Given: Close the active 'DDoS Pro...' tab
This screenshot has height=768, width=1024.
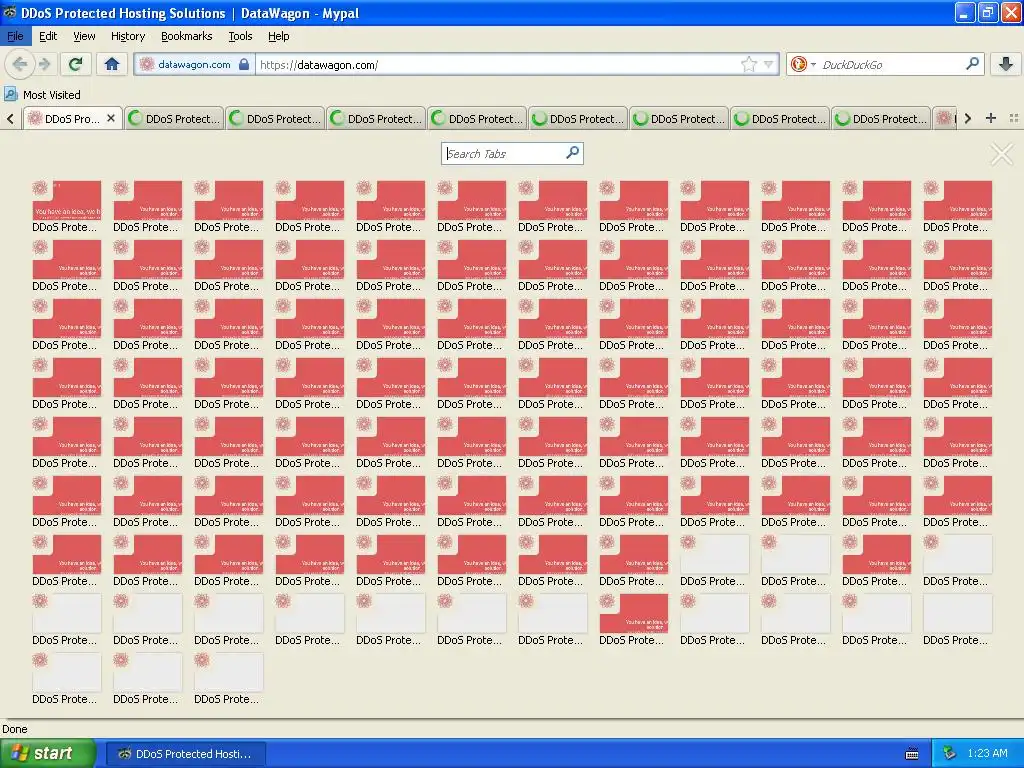Looking at the screenshot, I should tap(111, 118).
